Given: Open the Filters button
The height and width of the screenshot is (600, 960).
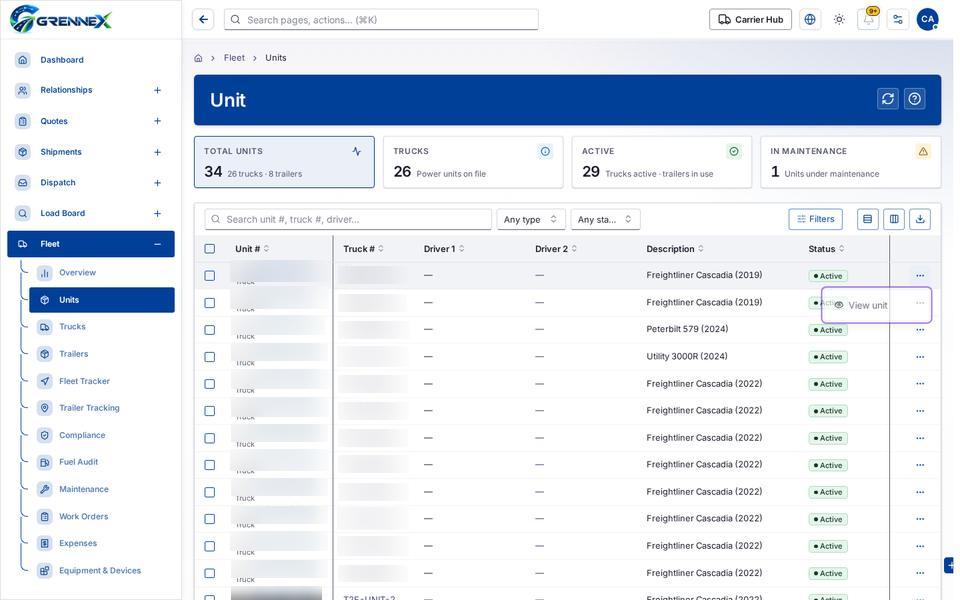Looking at the screenshot, I should [816, 219].
